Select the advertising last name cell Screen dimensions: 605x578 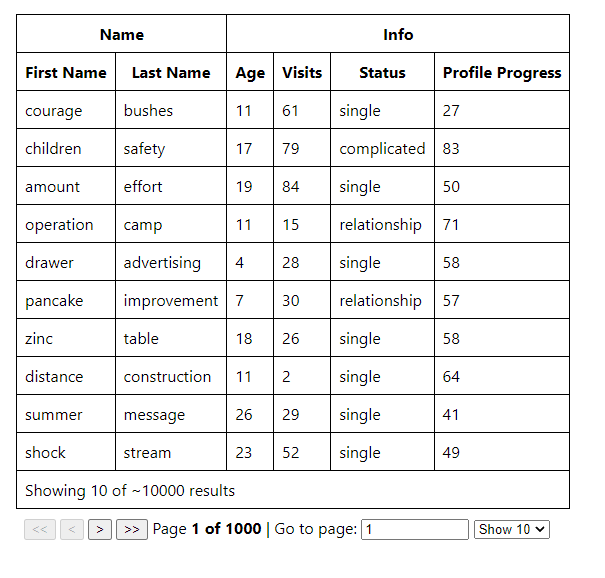pyautogui.click(x=162, y=263)
